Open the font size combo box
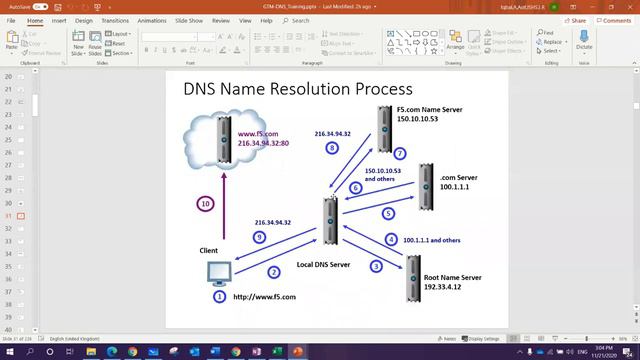Image resolution: width=640 pixels, height=360 pixels. (x=206, y=37)
